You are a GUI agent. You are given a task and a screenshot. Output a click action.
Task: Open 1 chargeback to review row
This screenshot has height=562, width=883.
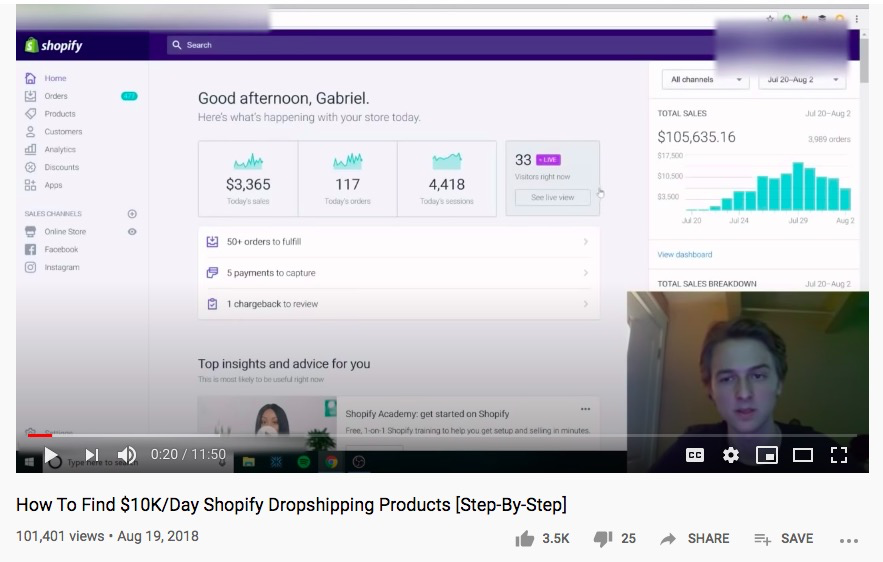point(399,304)
